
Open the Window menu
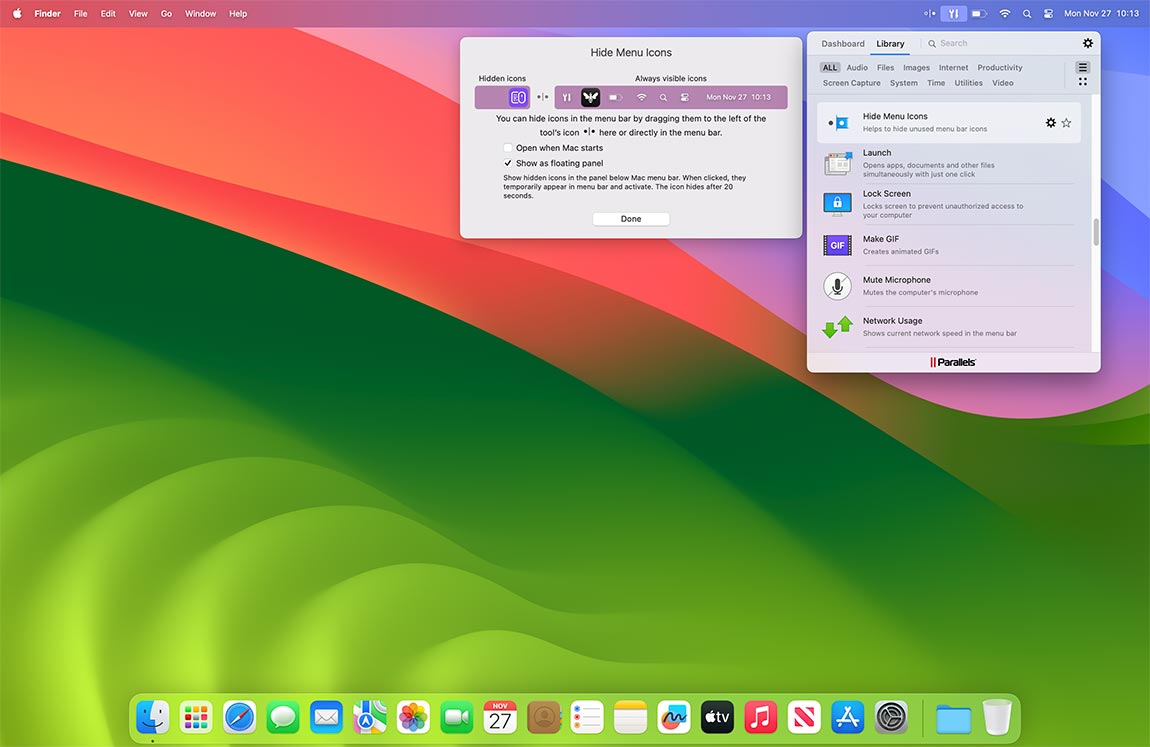(200, 13)
